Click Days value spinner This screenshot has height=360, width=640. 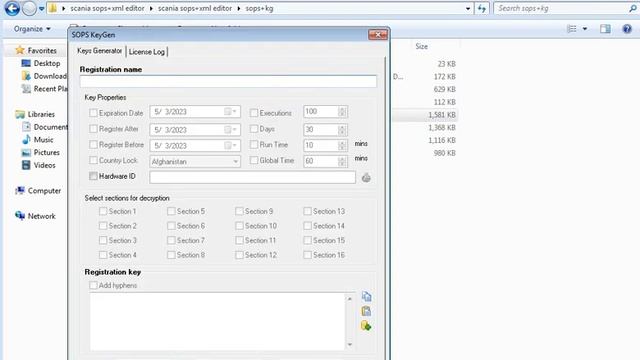coord(342,129)
